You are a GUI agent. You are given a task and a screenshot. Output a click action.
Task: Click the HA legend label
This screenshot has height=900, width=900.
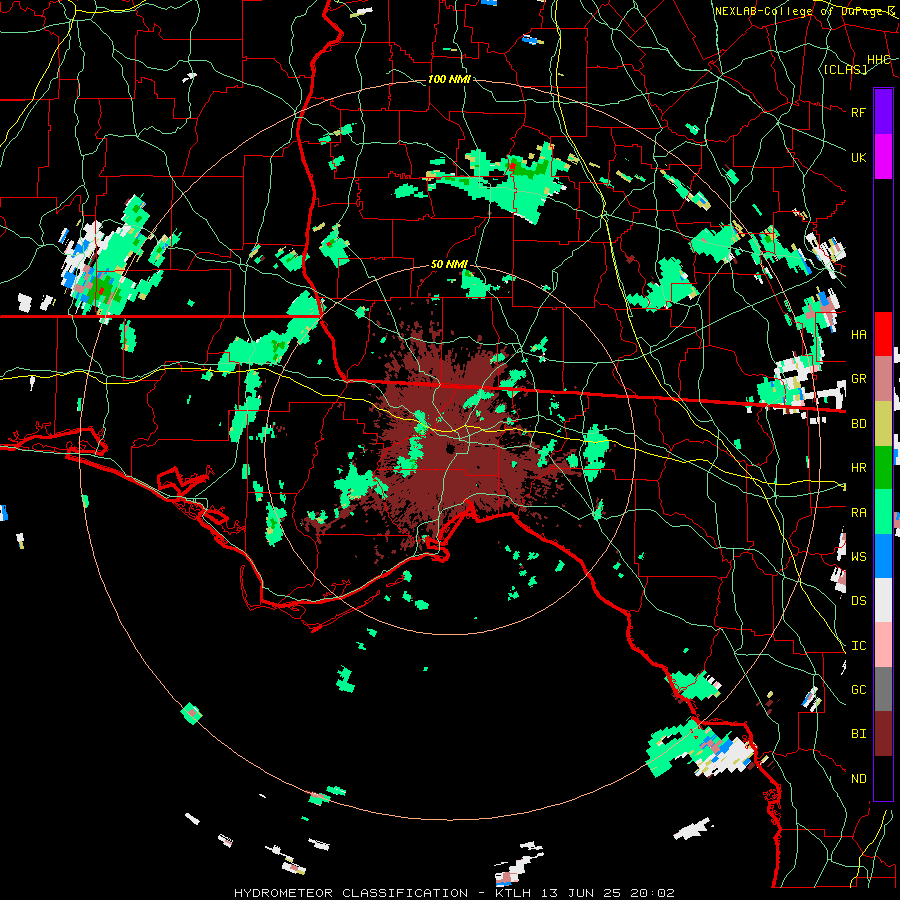pyautogui.click(x=858, y=334)
